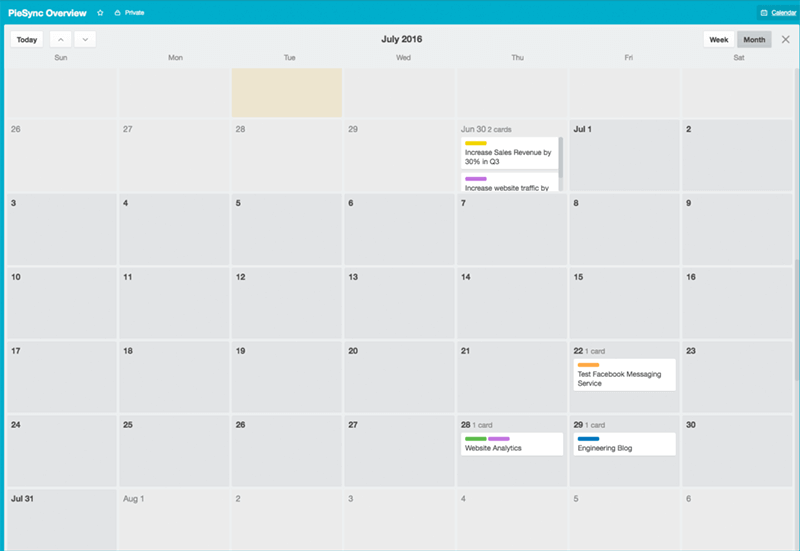Click the July 2016 month title
Image resolution: width=800 pixels, height=551 pixels.
pyautogui.click(x=402, y=39)
